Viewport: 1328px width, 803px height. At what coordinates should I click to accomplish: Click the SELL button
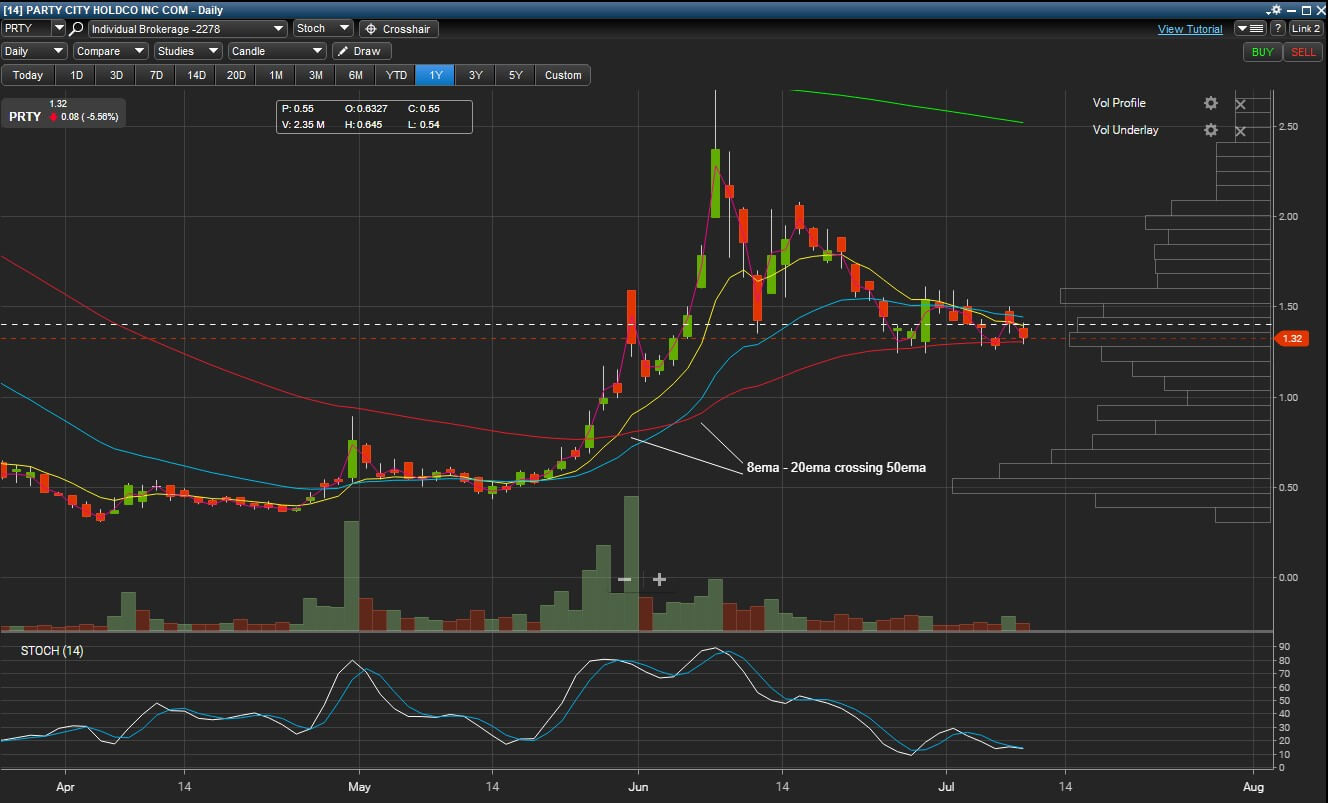[x=1303, y=52]
